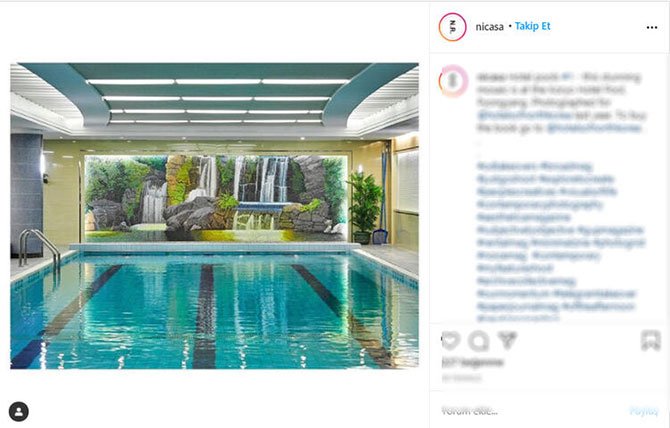The height and width of the screenshot is (428, 670).
Task: Click the blurred post date text
Action: [461, 378]
